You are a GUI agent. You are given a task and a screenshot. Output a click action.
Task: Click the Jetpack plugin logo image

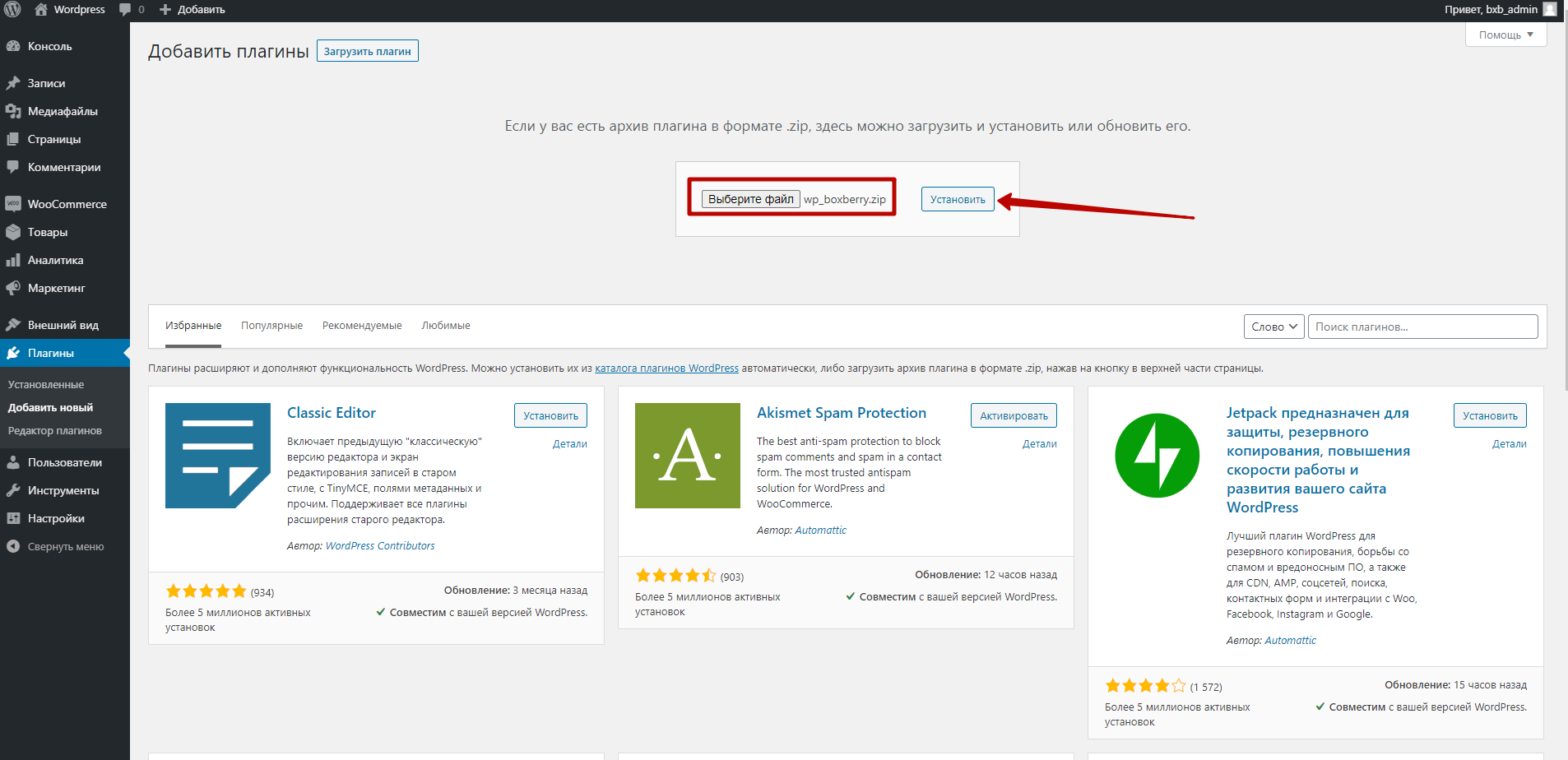pyautogui.click(x=1157, y=456)
